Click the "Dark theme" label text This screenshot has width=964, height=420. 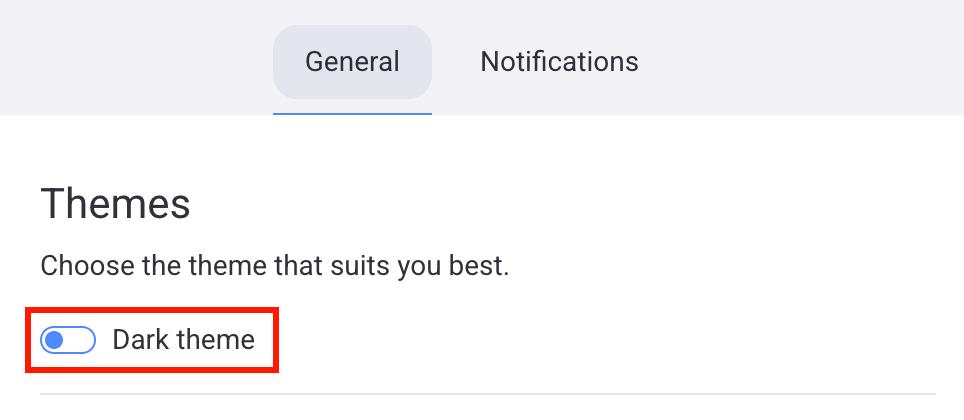coord(183,341)
